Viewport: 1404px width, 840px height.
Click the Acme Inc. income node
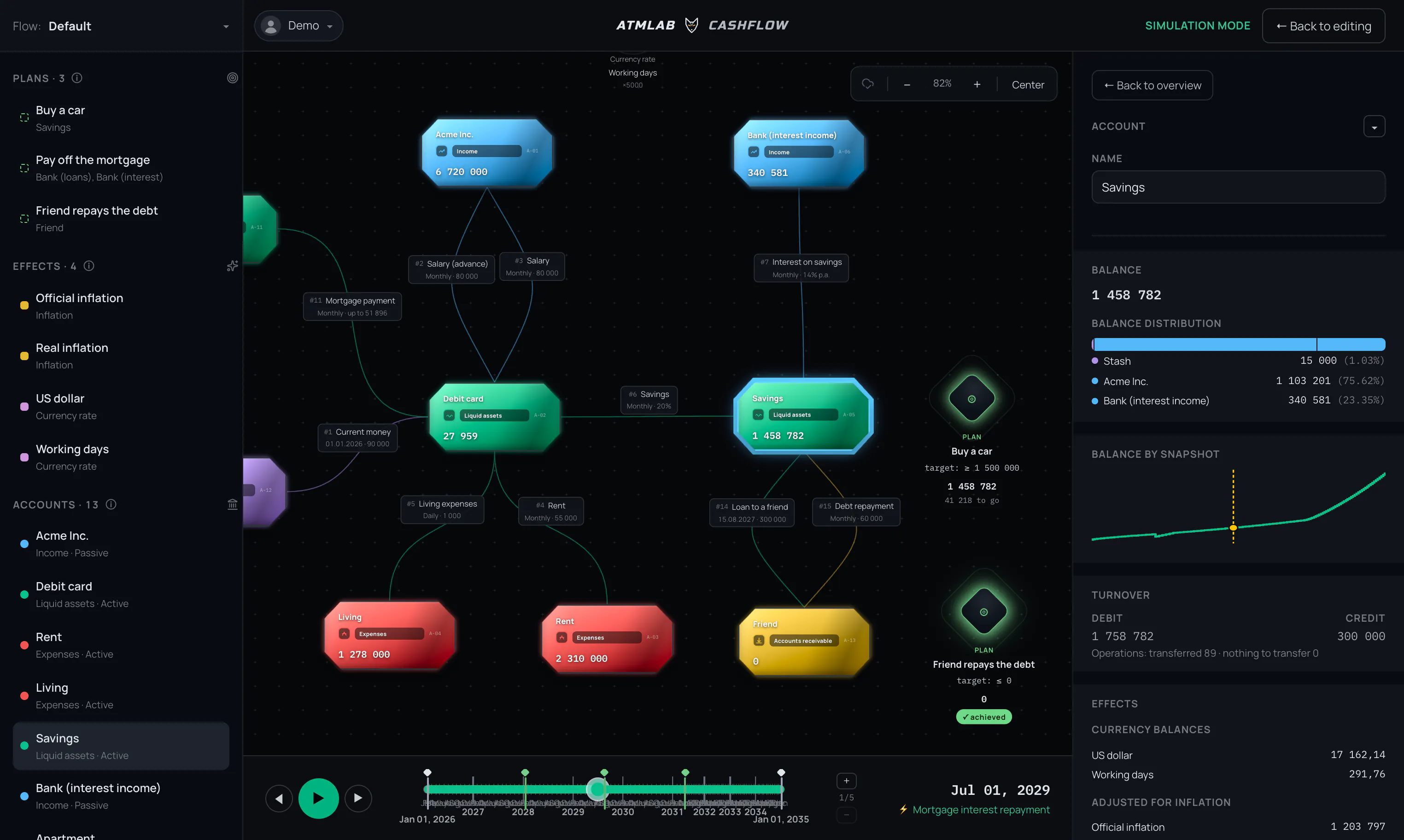[x=487, y=153]
